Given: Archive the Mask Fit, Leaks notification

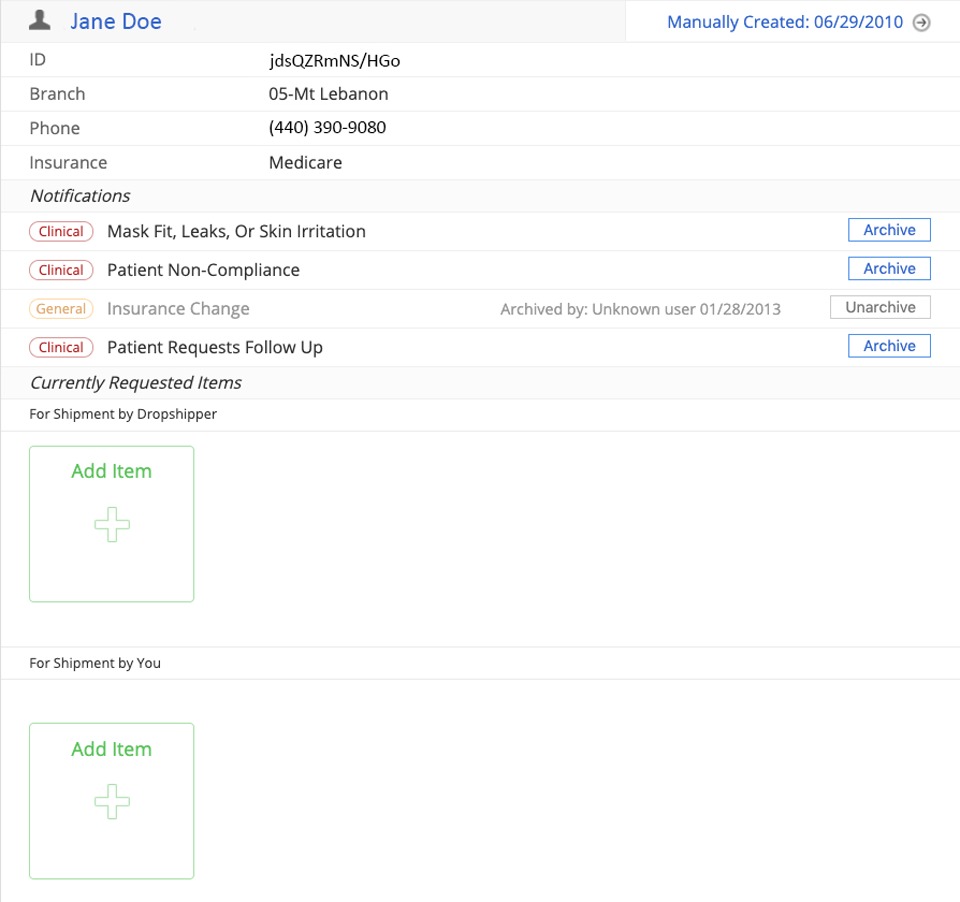Looking at the screenshot, I should click(x=889, y=230).
